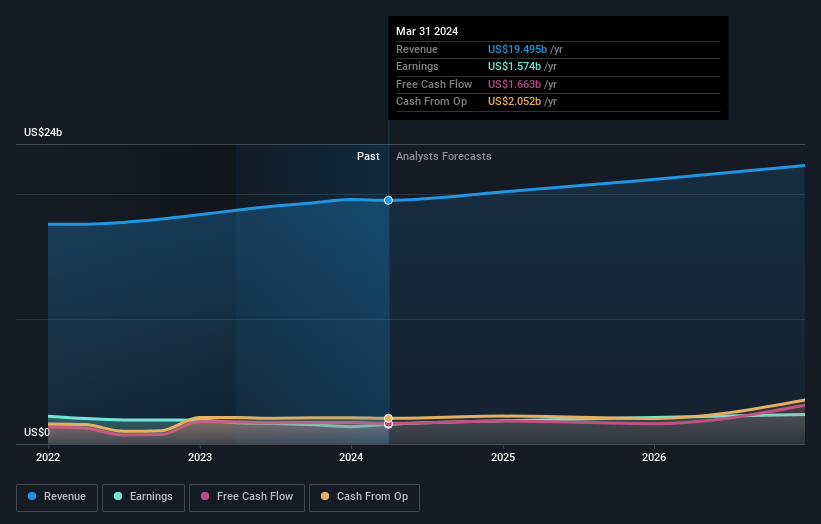Click the US$24b y-axis label
The width and height of the screenshot is (821, 524).
pos(43,132)
